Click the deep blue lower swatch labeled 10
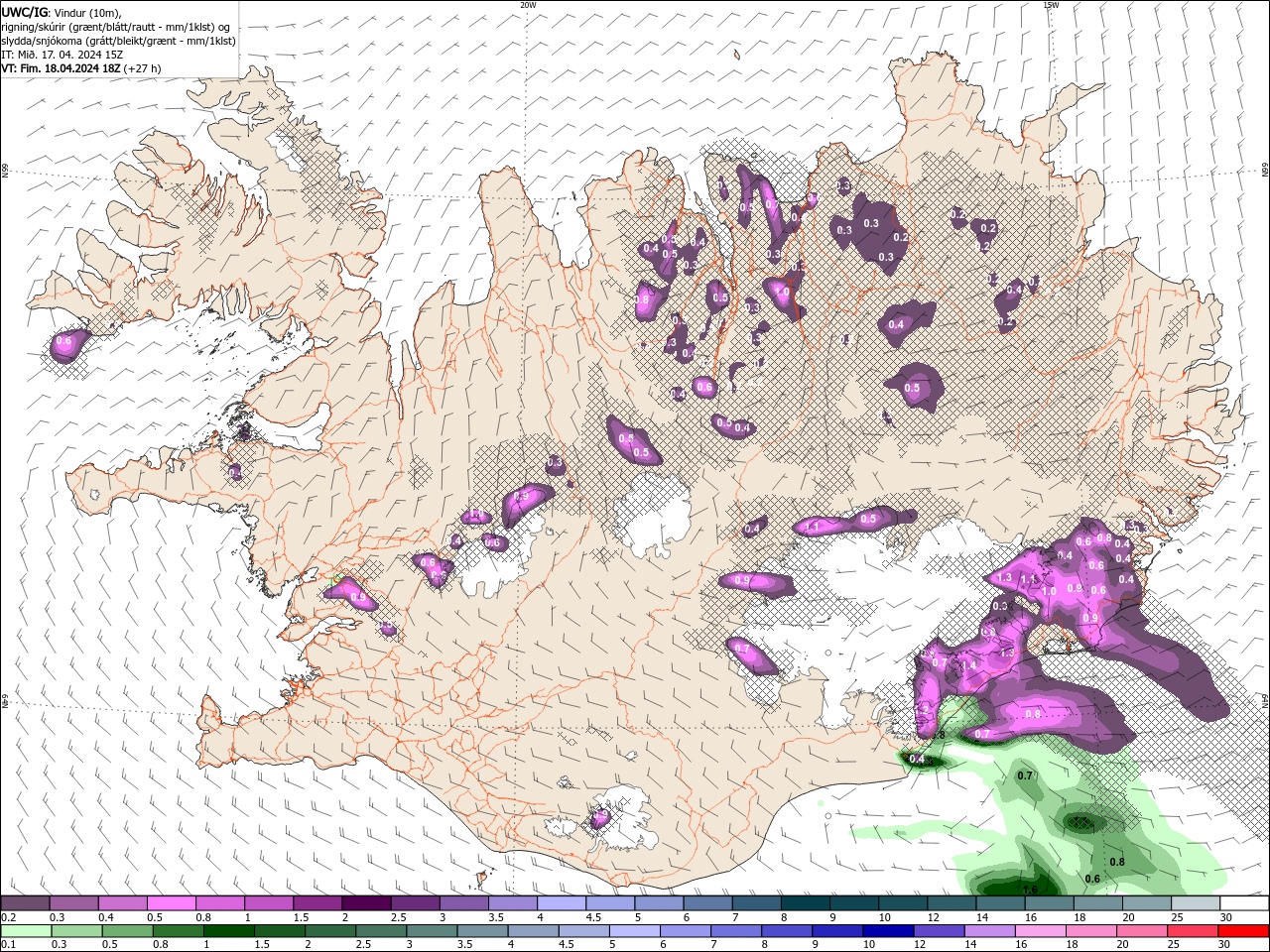 click(x=887, y=931)
